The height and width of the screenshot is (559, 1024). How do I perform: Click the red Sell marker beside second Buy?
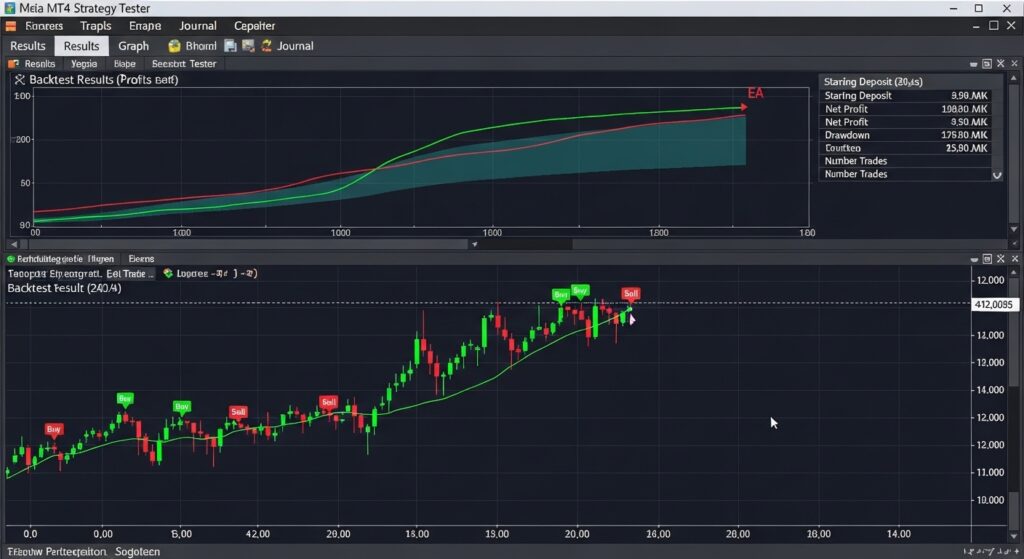coord(238,412)
